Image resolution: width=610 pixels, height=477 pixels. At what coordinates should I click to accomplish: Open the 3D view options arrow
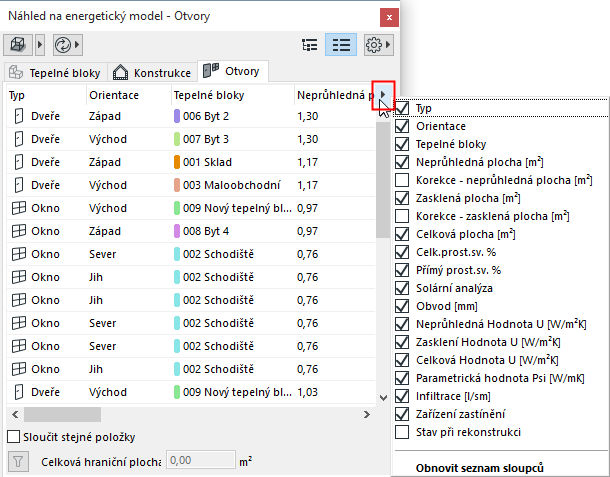40,45
